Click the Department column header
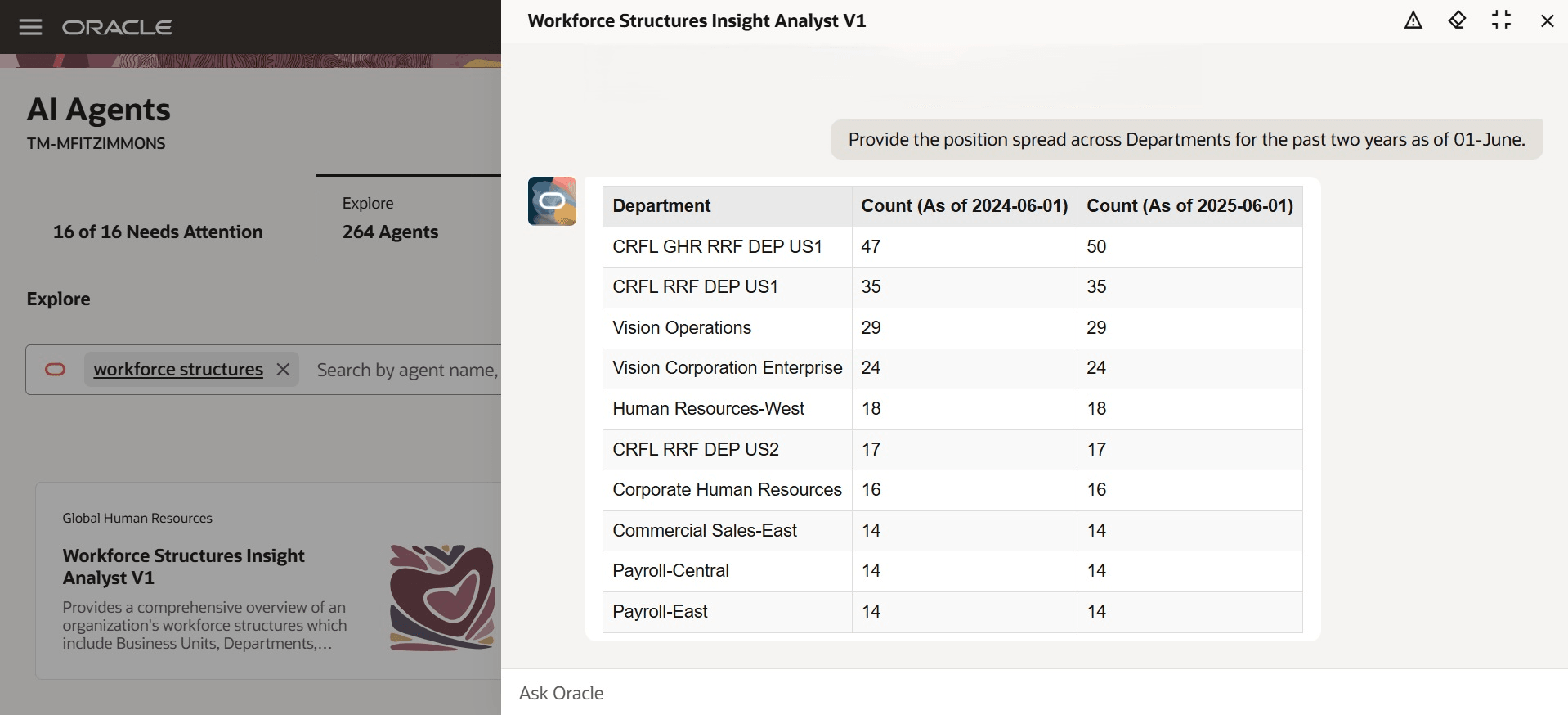This screenshot has width=1568, height=715. point(661,206)
